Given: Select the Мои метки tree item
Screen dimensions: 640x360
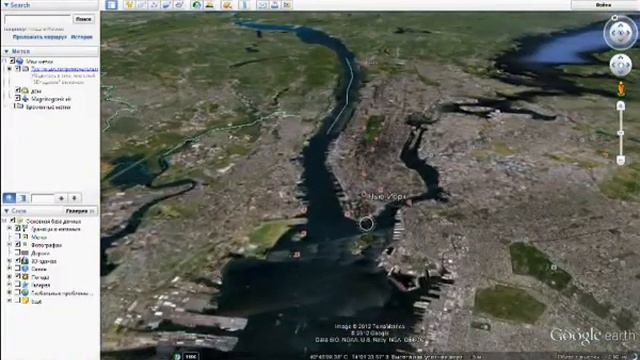Looking at the screenshot, I should [39, 61].
